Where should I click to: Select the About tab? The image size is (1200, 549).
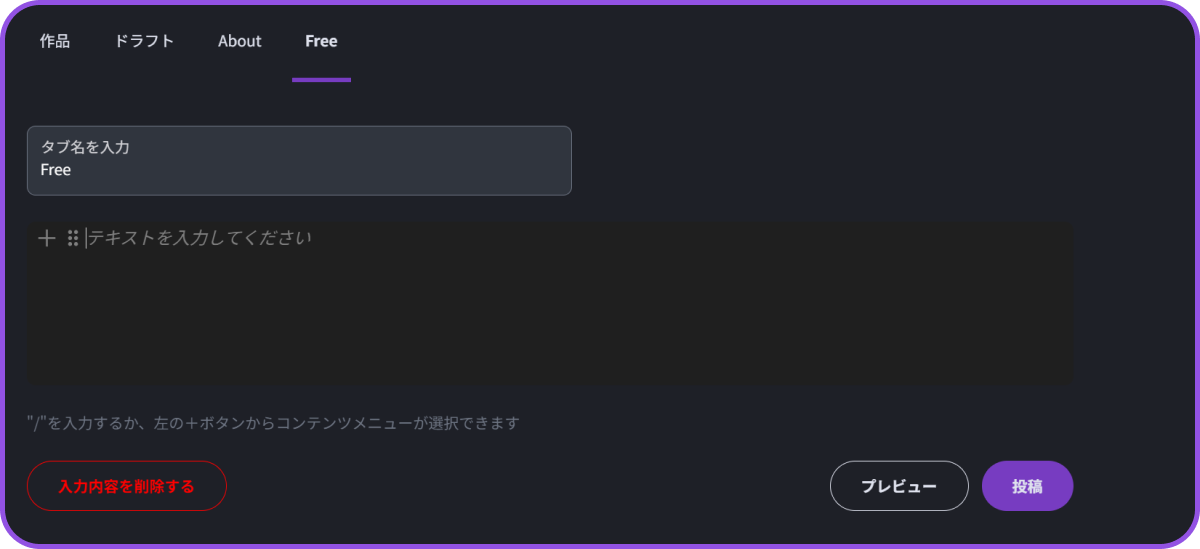[240, 41]
